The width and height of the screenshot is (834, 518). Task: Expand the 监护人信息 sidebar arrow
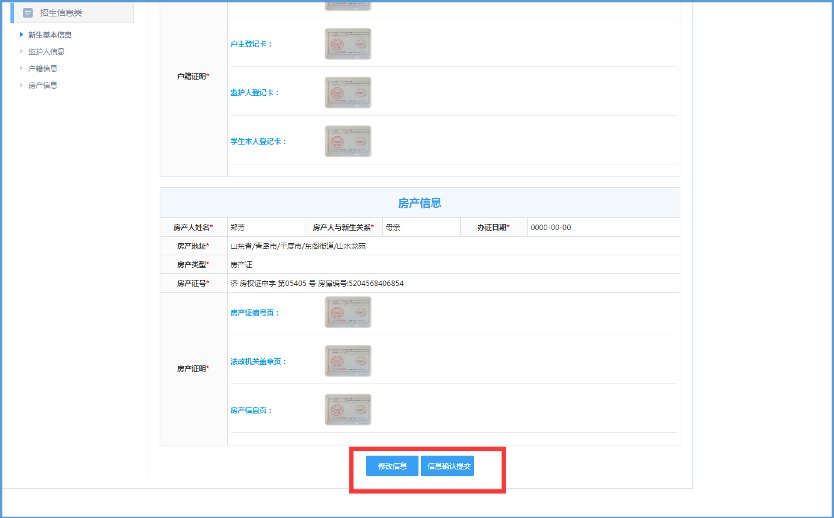pyautogui.click(x=21, y=51)
